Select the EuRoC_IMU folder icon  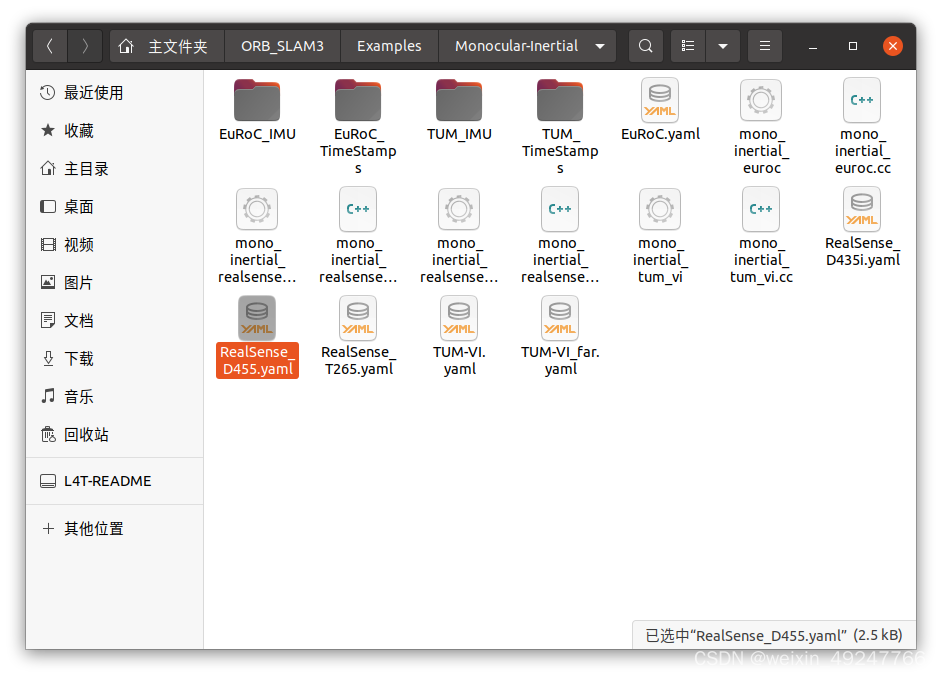(x=257, y=100)
